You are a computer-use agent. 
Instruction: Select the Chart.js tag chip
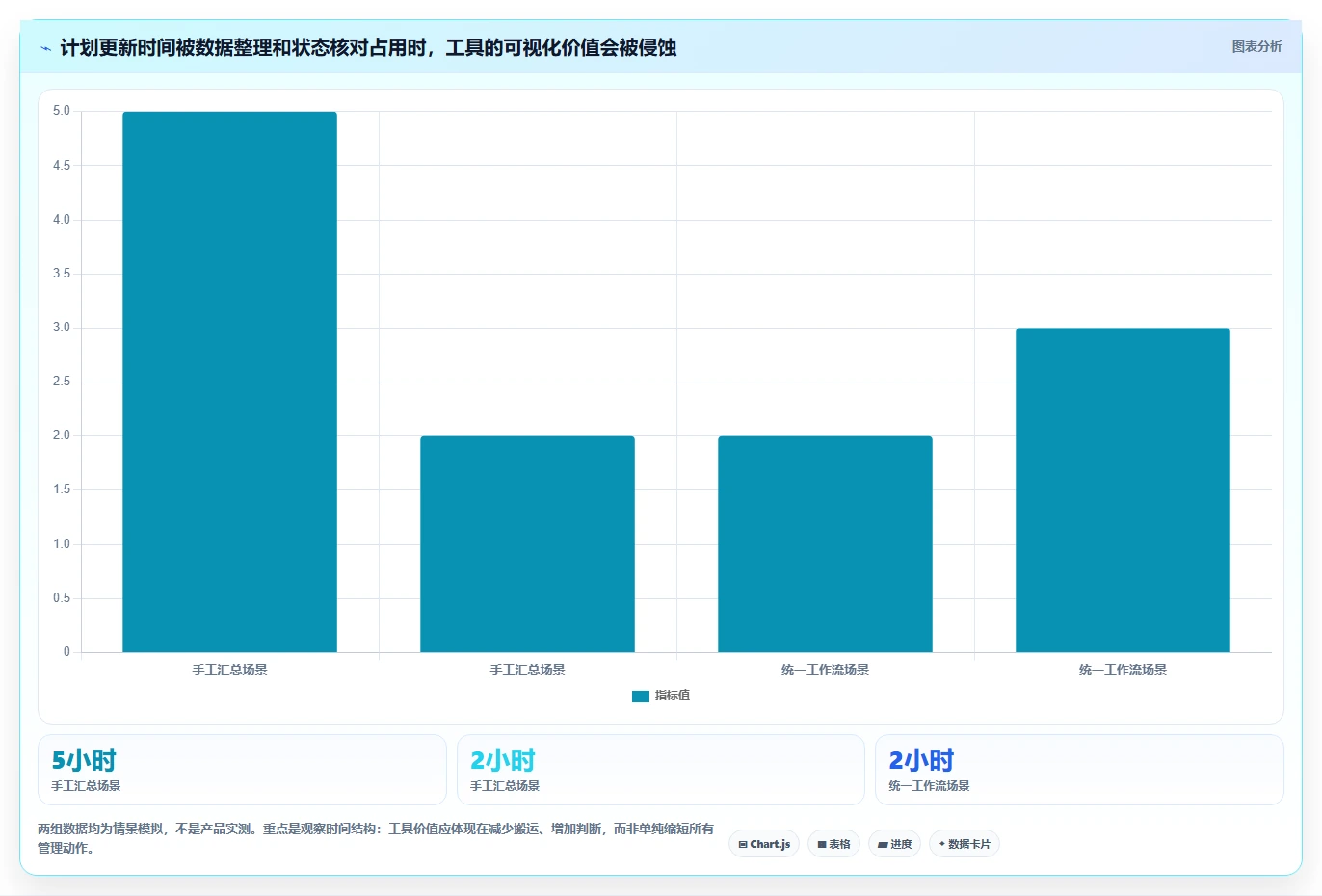tap(764, 844)
